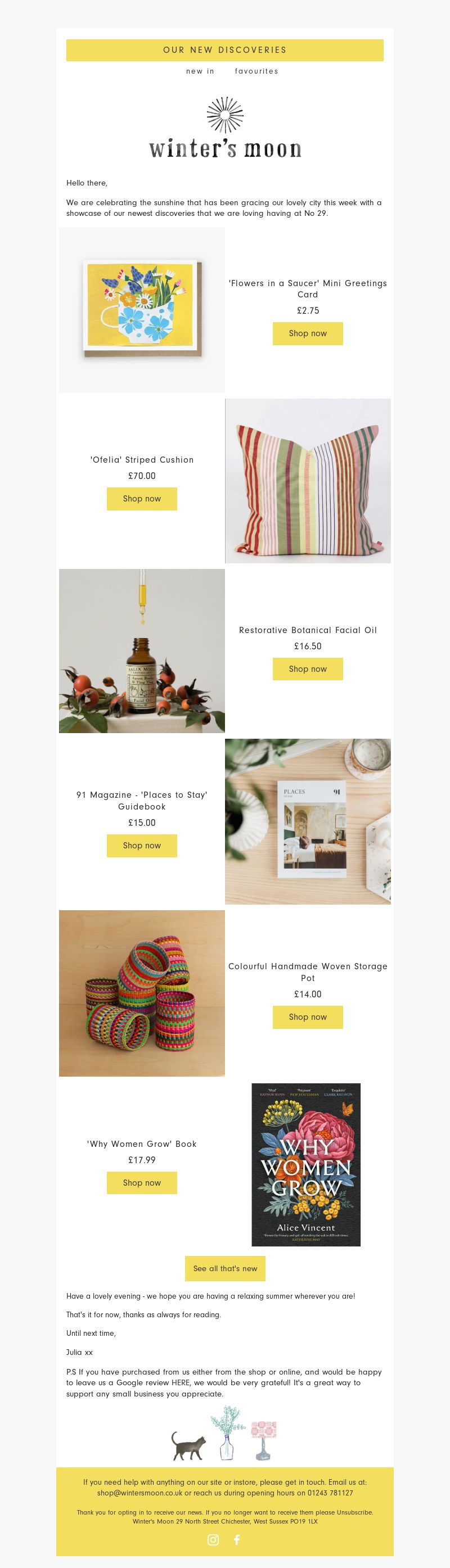Click the 'Our New Discoveries' yellow banner
This screenshot has width=450, height=1568.
point(224,50)
